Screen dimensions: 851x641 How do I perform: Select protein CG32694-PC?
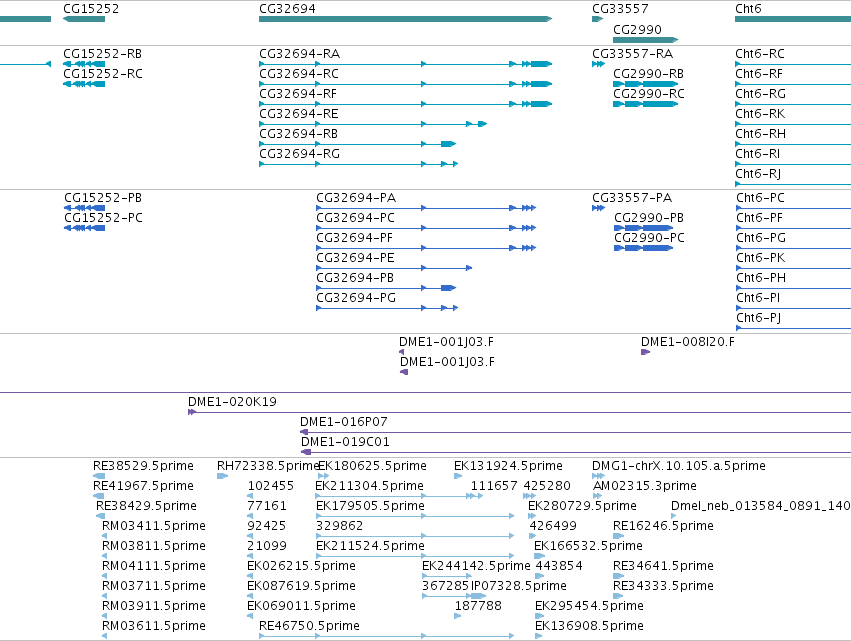(355, 218)
